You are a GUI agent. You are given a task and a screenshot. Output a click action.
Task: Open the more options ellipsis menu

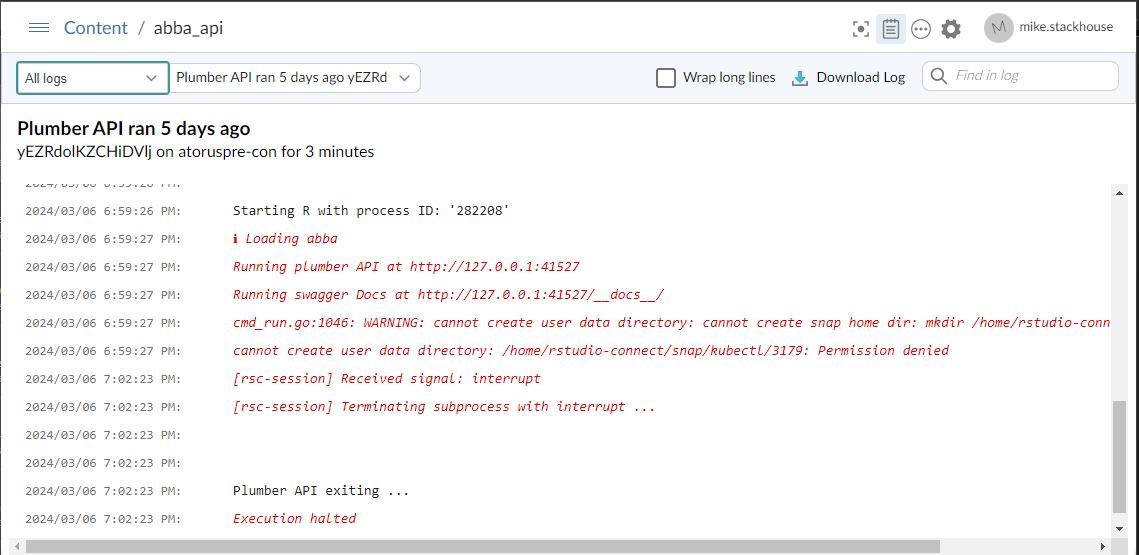921,29
